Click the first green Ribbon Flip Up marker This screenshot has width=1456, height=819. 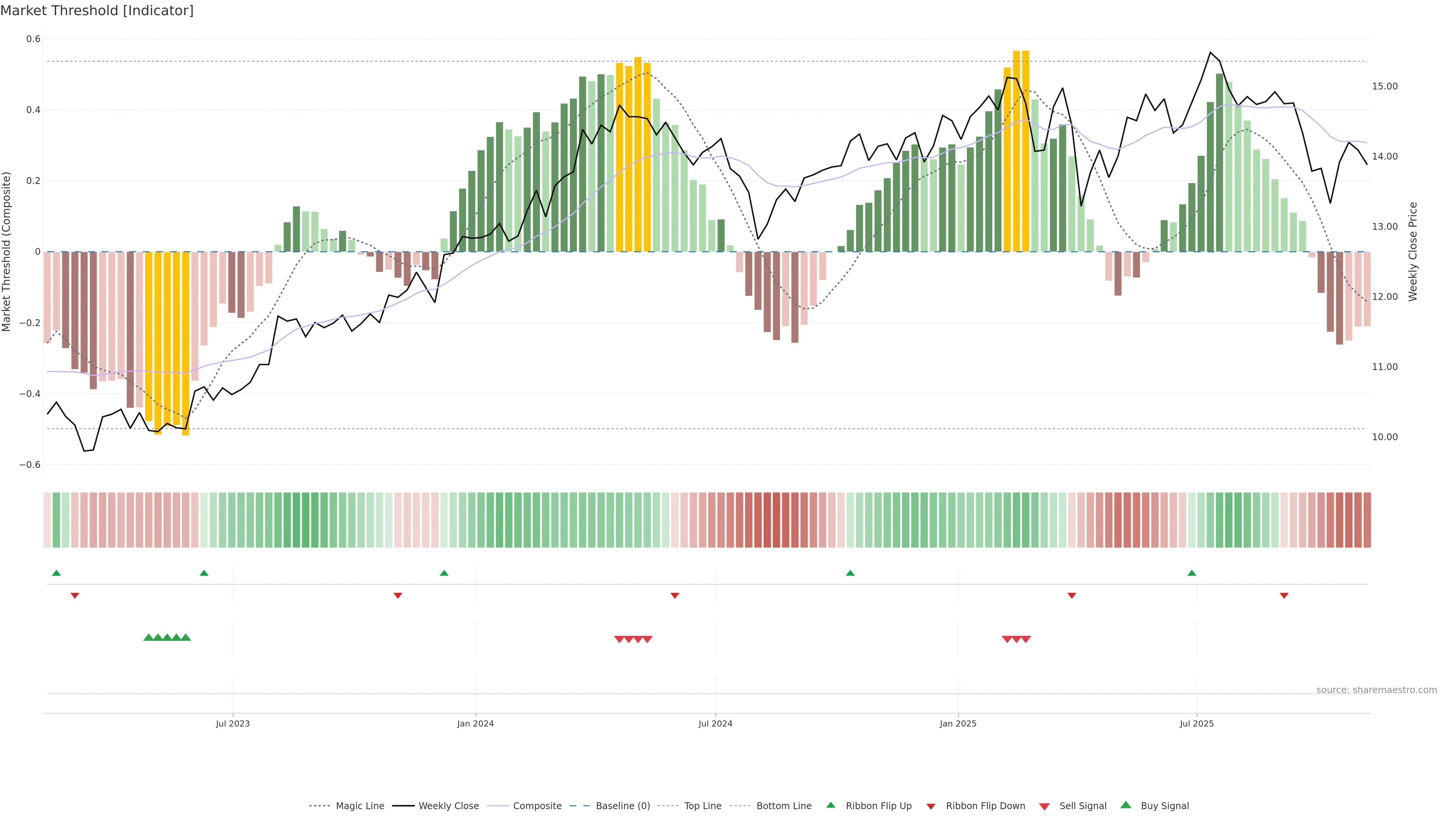click(x=56, y=573)
